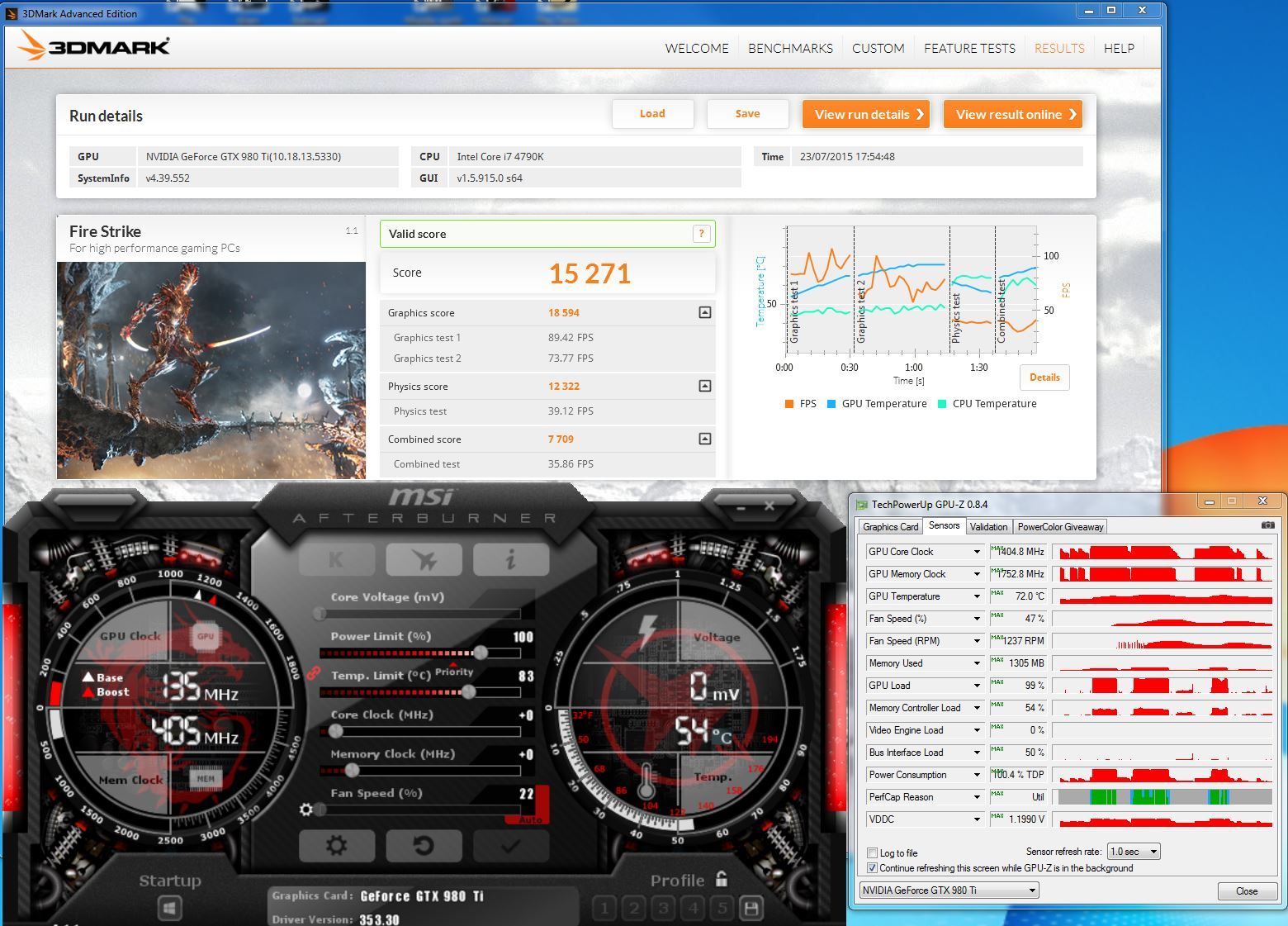The height and width of the screenshot is (926, 1288).
Task: Launch Kombustor with the K button in Afterburner
Action: [337, 559]
